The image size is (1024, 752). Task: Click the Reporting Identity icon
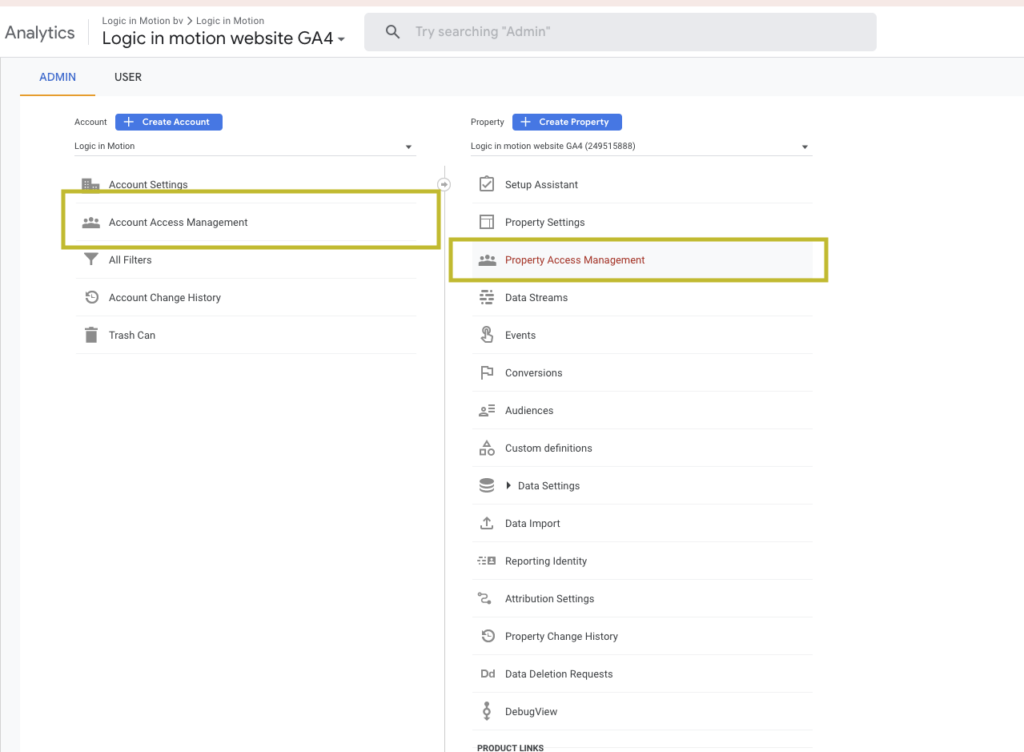tap(487, 561)
